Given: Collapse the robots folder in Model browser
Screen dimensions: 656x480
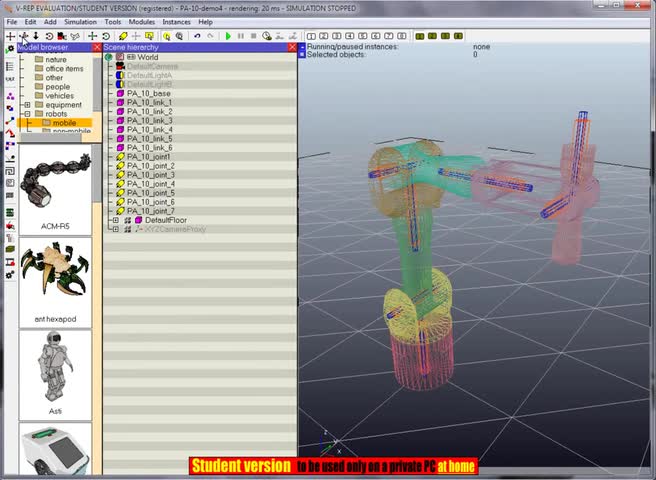Looking at the screenshot, I should click(27, 114).
